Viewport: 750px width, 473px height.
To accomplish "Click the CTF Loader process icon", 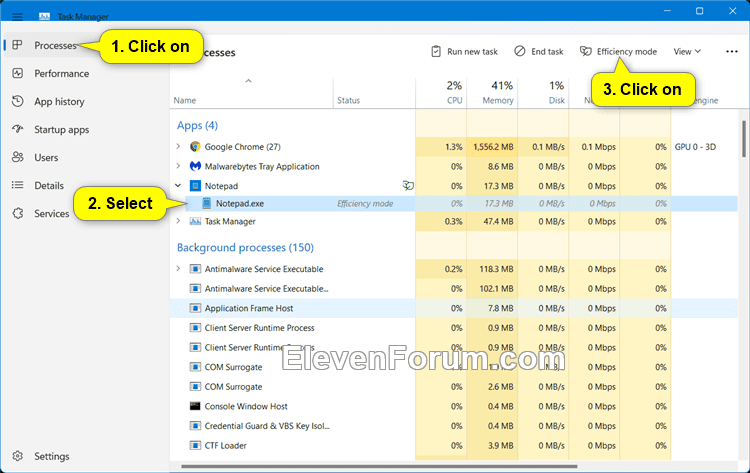I will point(195,445).
